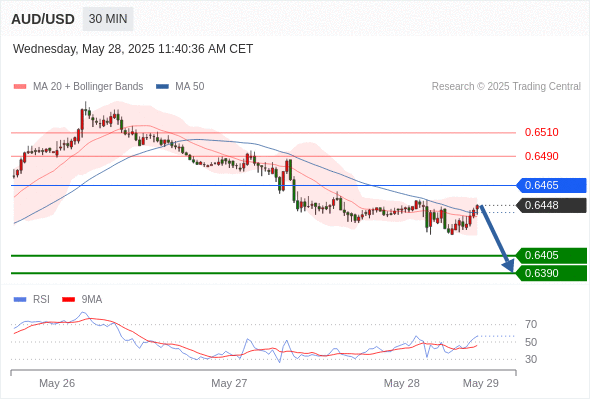Click the red 9MA legend swatch
The height and width of the screenshot is (400, 590).
click(x=68, y=300)
